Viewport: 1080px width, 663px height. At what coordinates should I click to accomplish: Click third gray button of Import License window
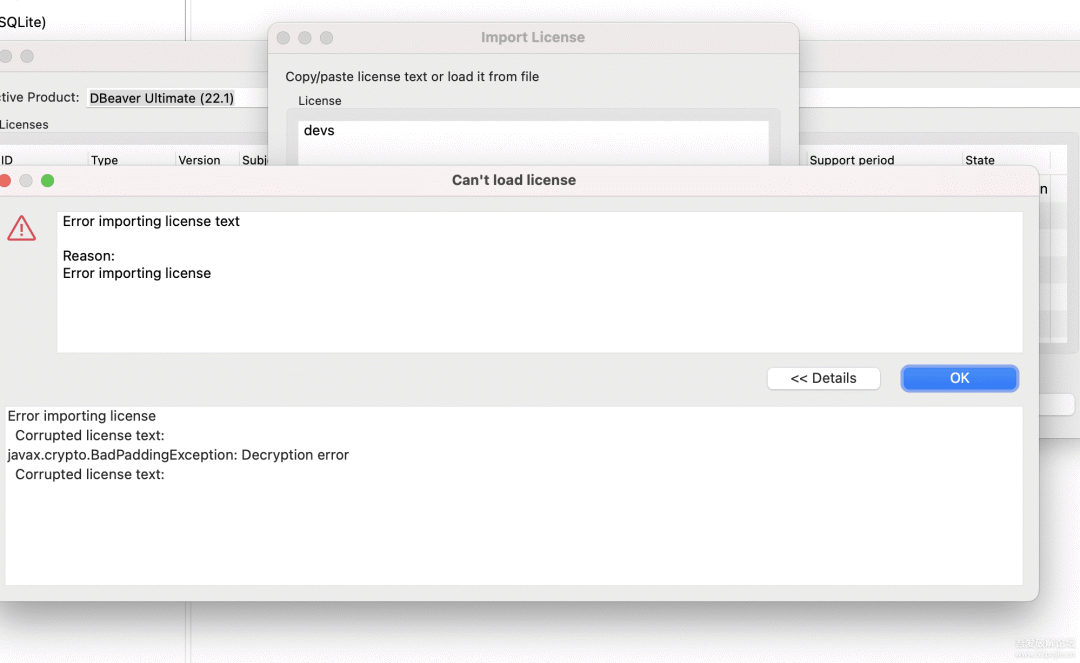tap(326, 38)
